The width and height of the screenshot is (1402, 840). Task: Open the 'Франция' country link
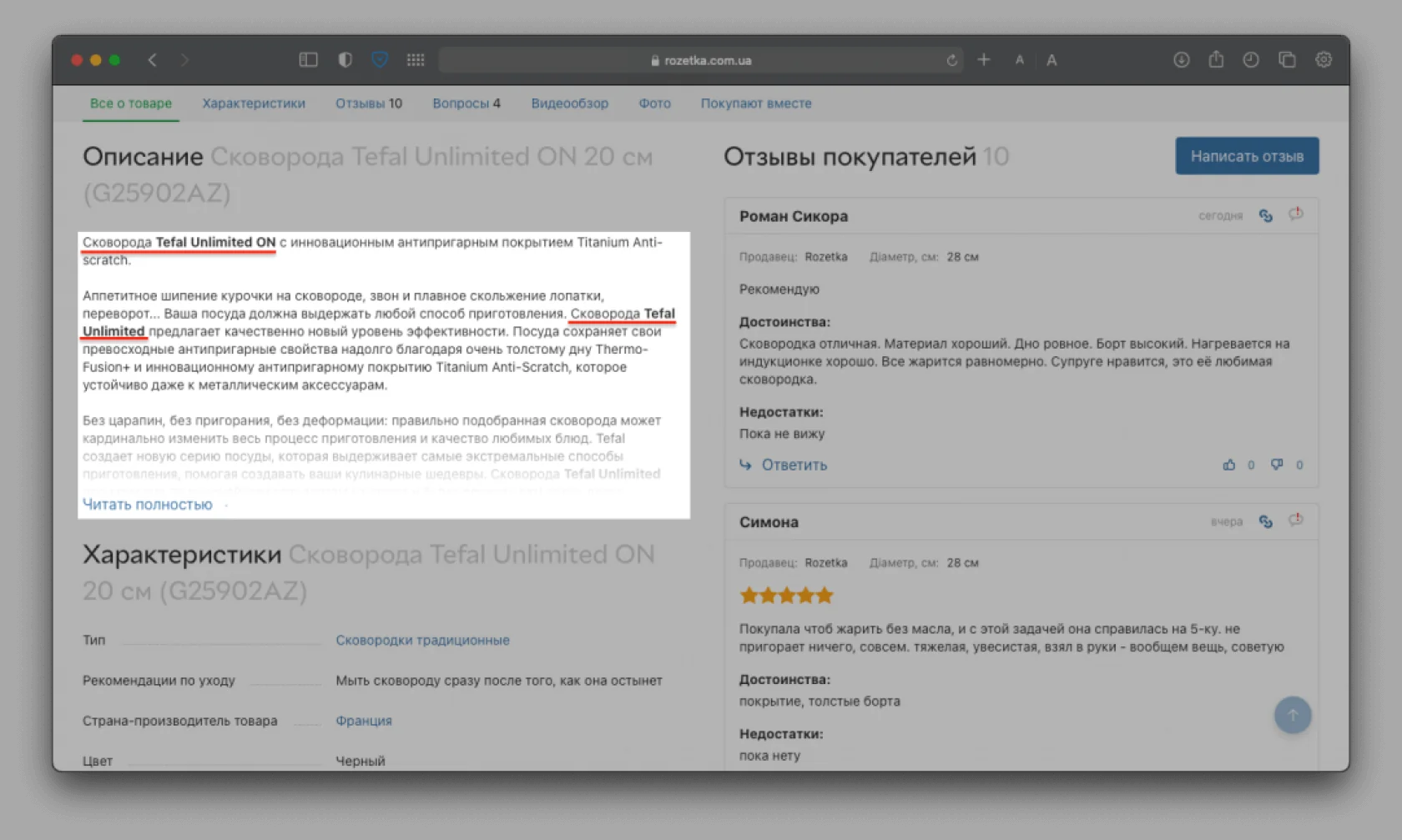364,721
